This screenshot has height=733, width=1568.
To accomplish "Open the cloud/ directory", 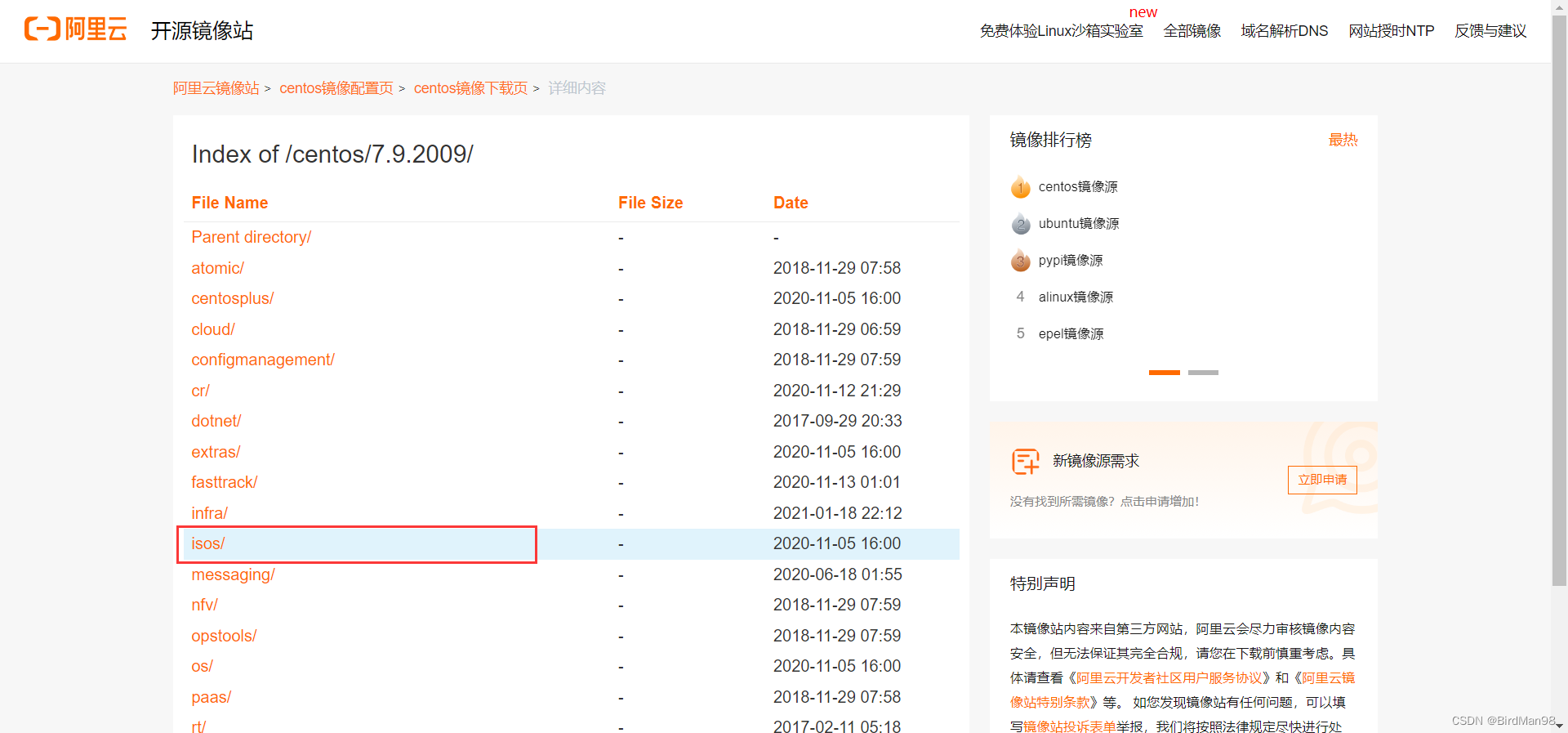I will coord(212,329).
